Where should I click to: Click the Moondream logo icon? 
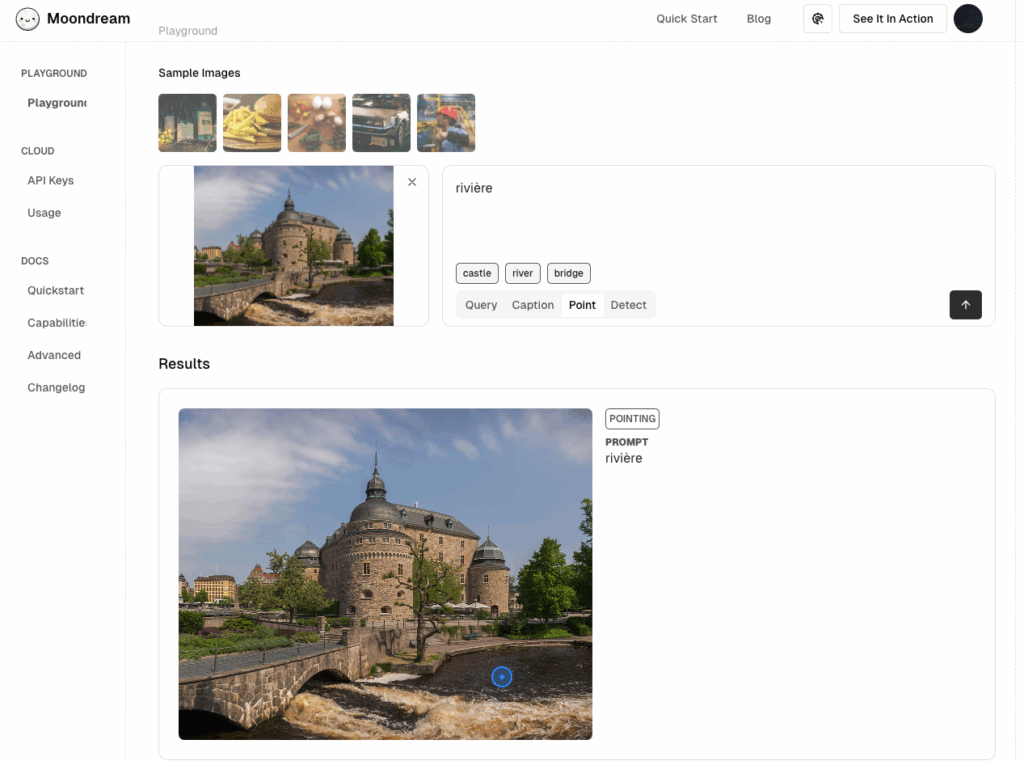(x=28, y=18)
